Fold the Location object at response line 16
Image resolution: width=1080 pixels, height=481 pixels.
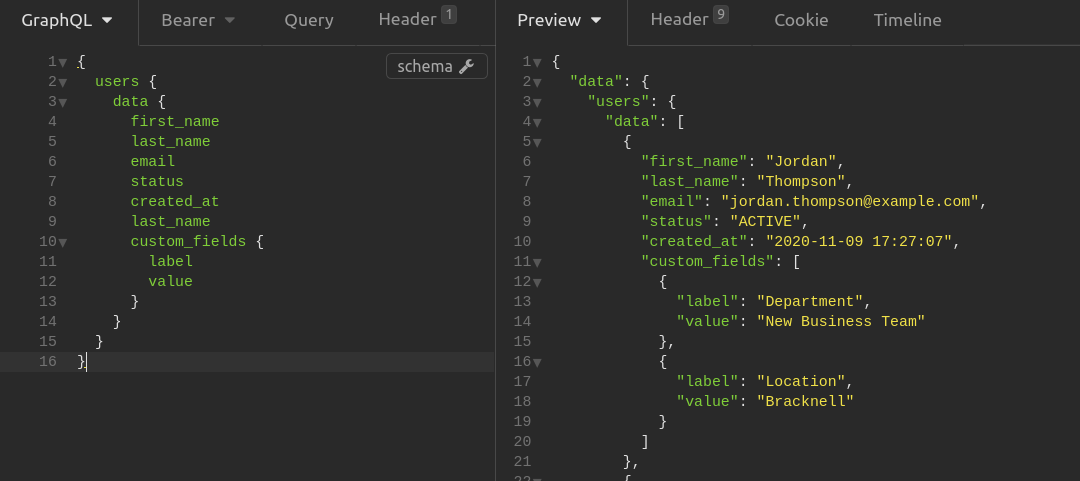pos(537,362)
